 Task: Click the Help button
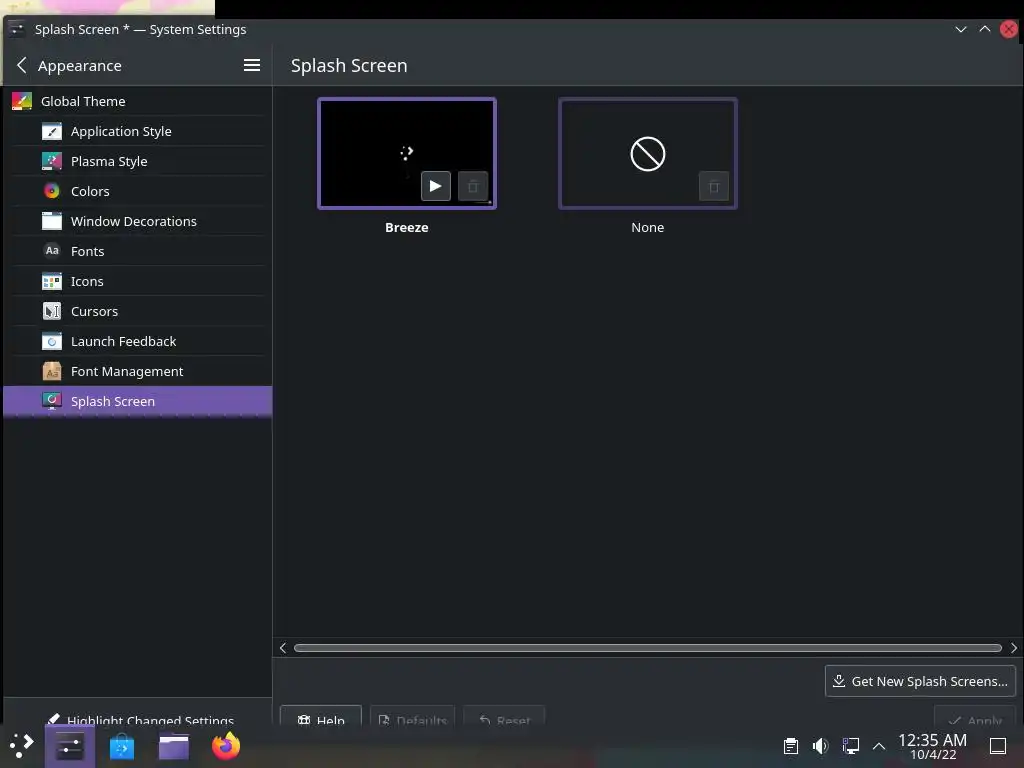[x=321, y=716]
